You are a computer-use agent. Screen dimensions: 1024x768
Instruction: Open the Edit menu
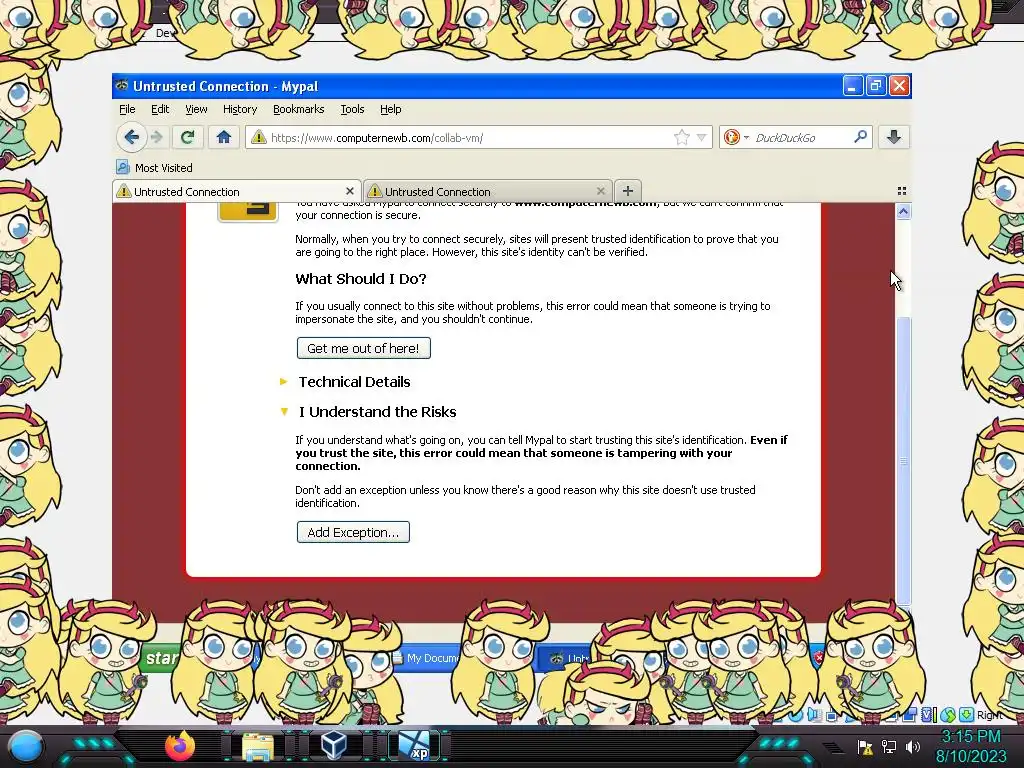pos(160,109)
